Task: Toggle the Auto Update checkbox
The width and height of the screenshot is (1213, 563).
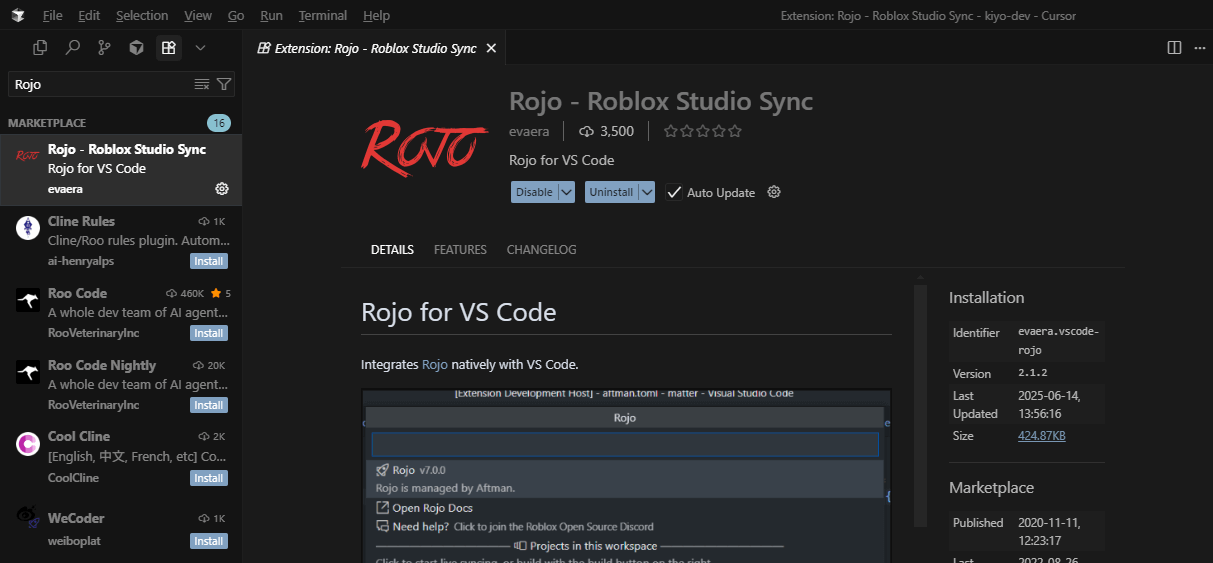Action: tap(675, 192)
